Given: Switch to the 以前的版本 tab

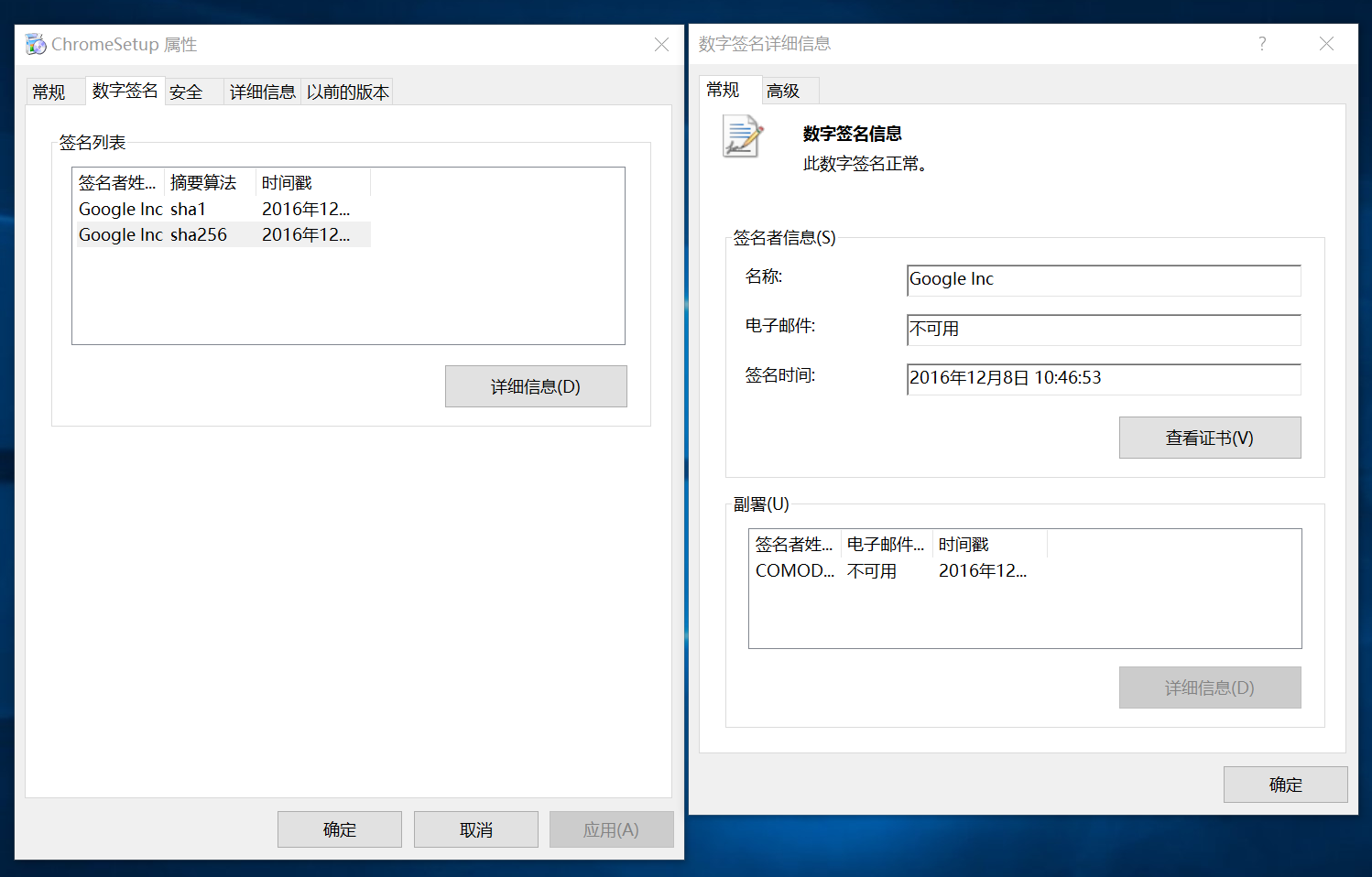Looking at the screenshot, I should [348, 92].
